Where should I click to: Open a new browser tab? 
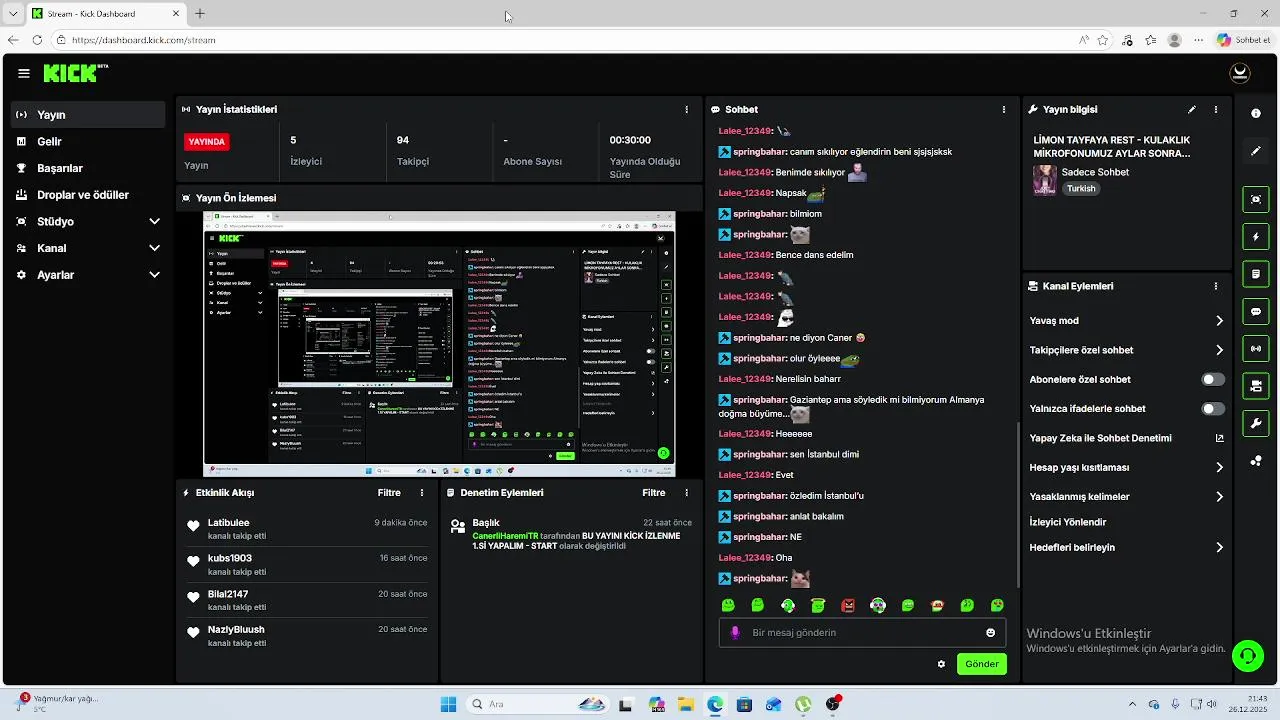click(x=200, y=14)
